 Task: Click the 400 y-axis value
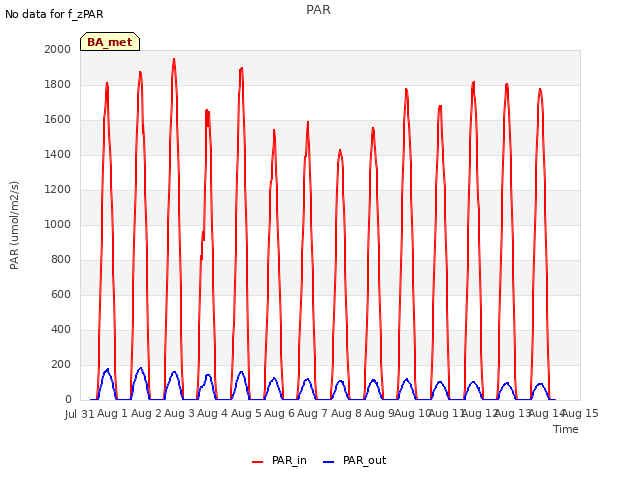click(x=61, y=329)
